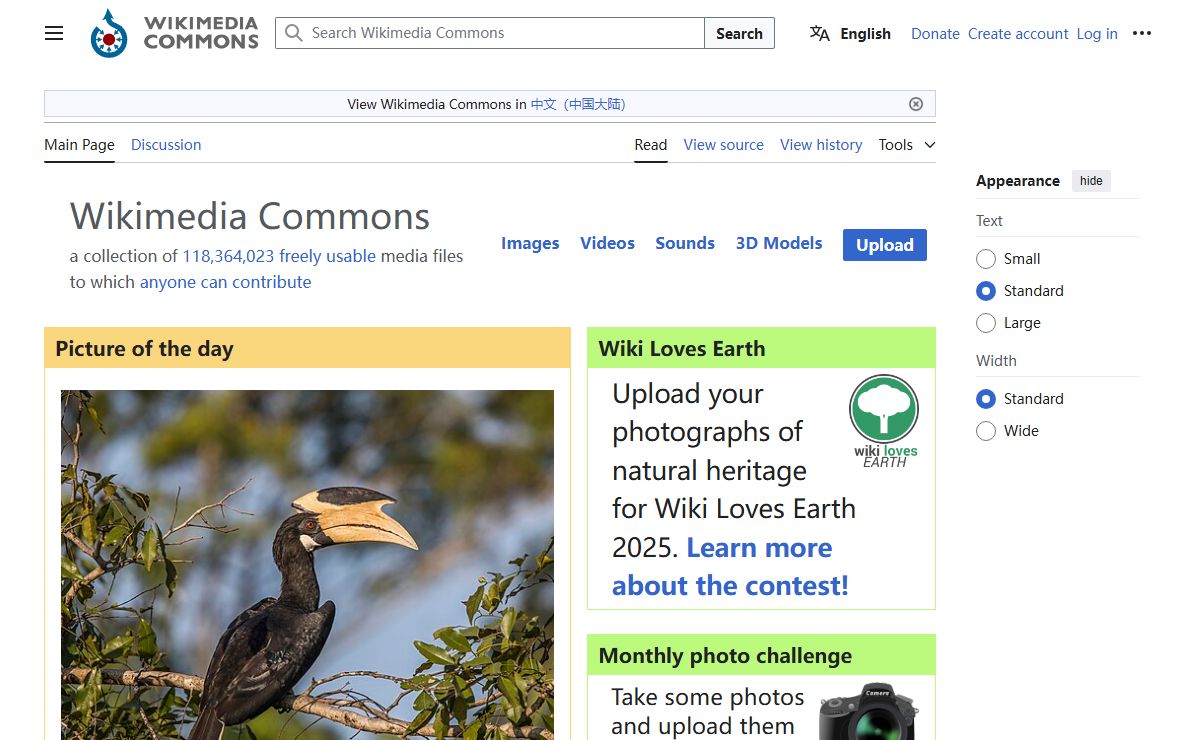Open the three-dot personal tools menu

tap(1142, 33)
